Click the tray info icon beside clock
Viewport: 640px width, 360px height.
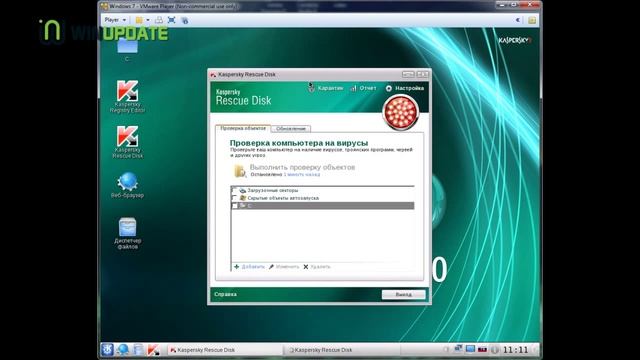495,350
